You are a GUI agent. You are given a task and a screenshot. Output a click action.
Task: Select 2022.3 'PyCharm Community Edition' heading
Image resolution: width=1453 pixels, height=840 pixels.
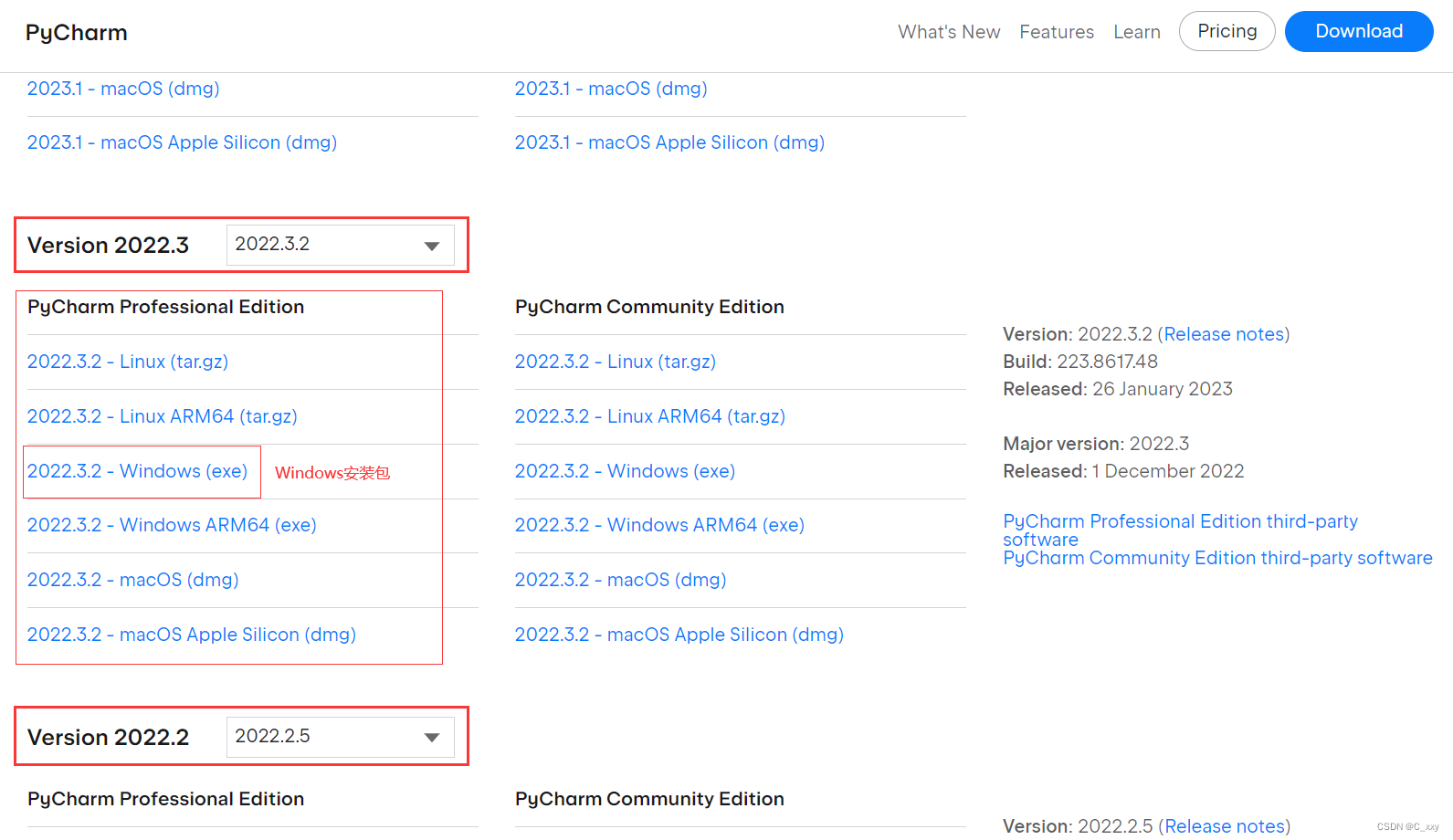coord(649,307)
